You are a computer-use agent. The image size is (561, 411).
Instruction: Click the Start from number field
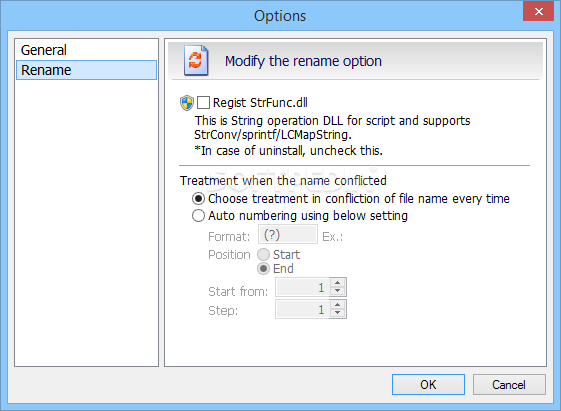[x=302, y=287]
